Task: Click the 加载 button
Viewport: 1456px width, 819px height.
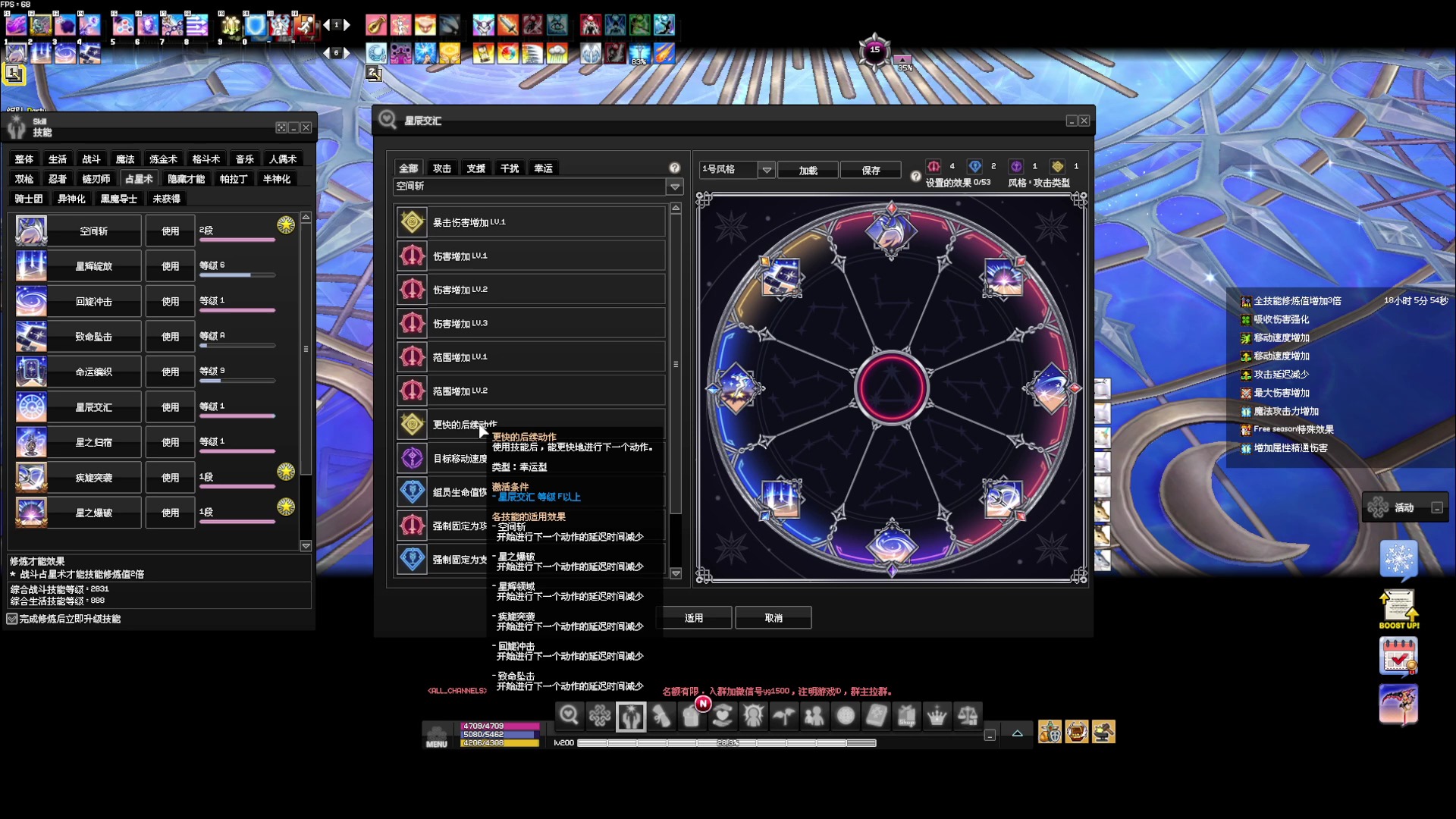Action: coord(808,171)
